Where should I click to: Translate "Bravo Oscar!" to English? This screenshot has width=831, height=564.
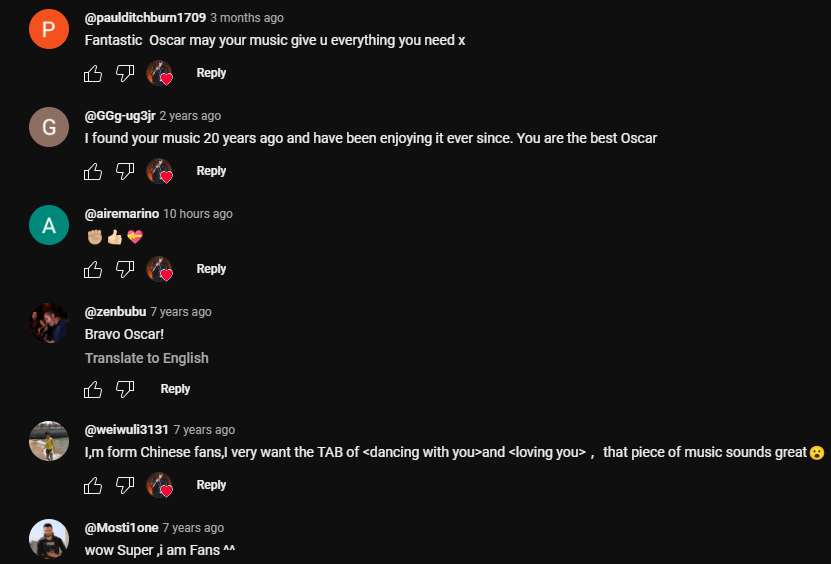click(x=147, y=358)
